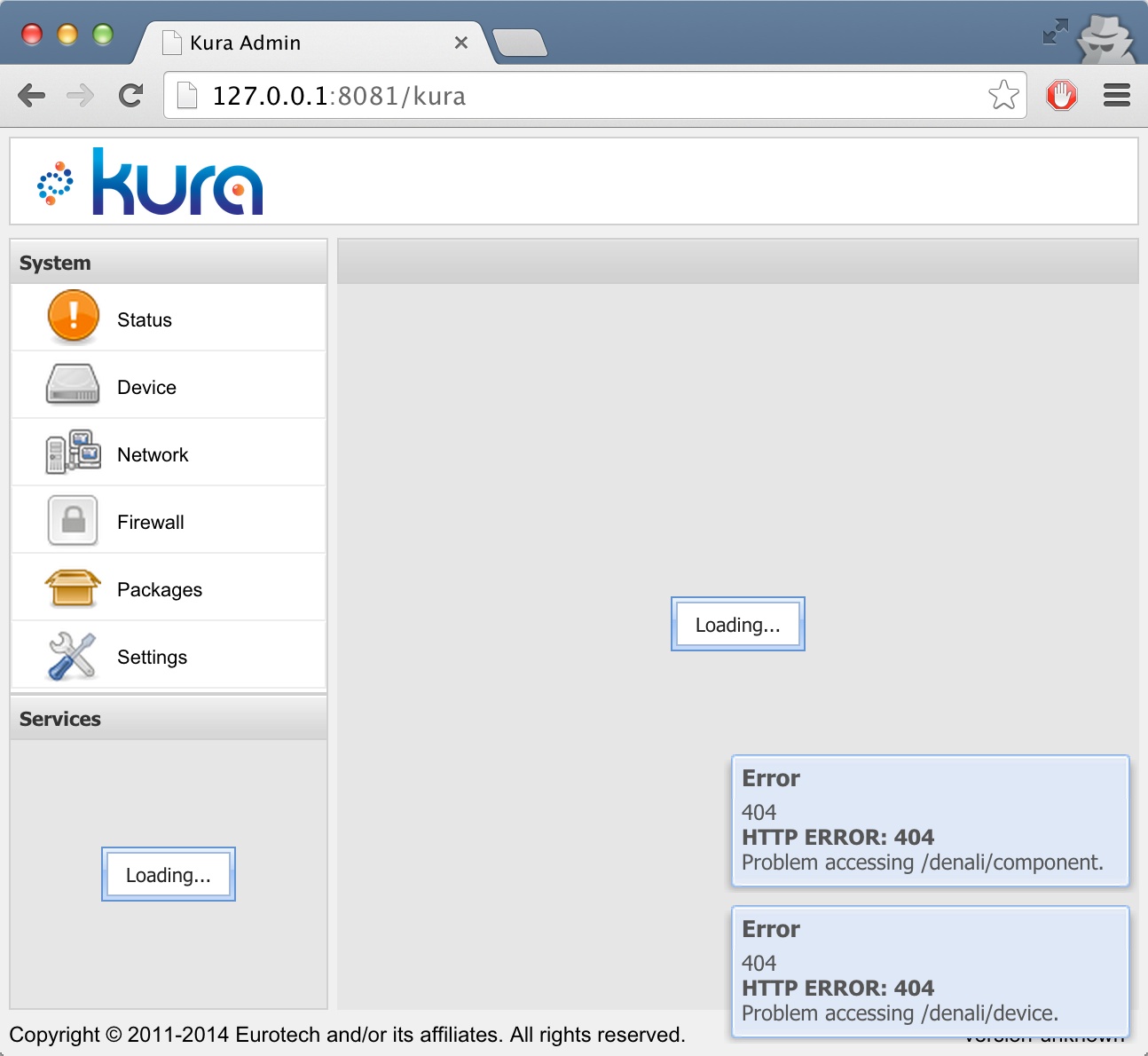Open the Device section label

pyautogui.click(x=147, y=387)
